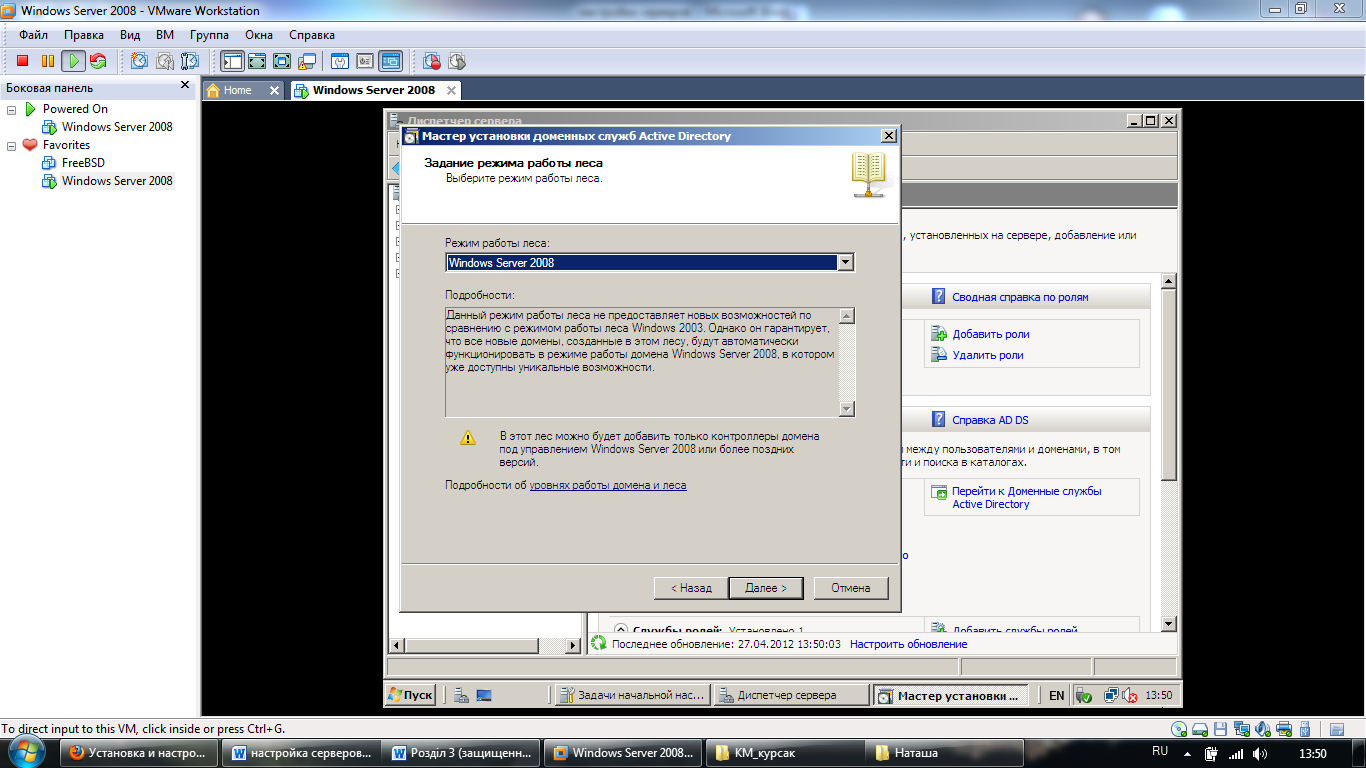Collapse the Powered On tree group
This screenshot has height=768, width=1366.
click(x=12, y=109)
